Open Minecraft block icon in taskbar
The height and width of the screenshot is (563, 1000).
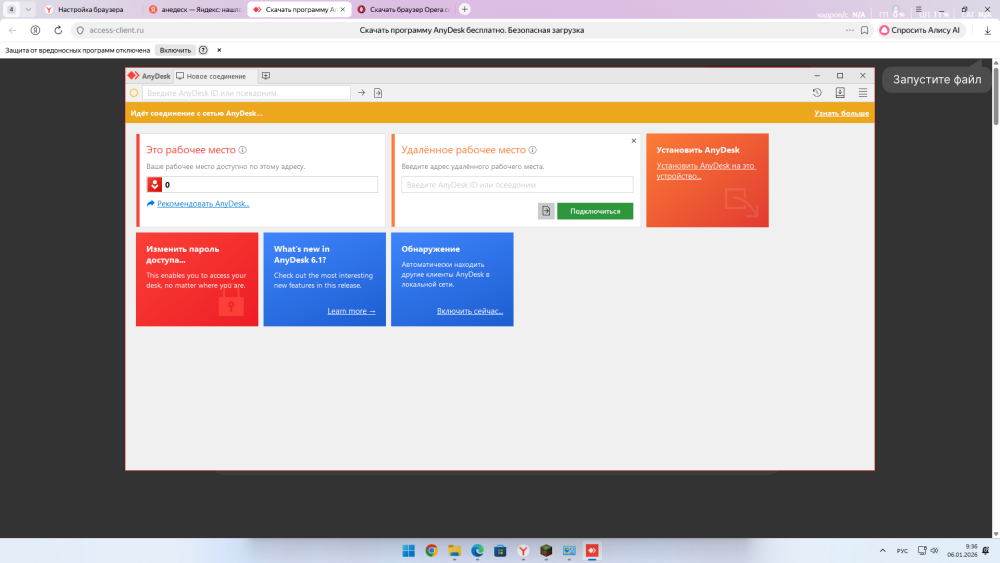coord(546,551)
